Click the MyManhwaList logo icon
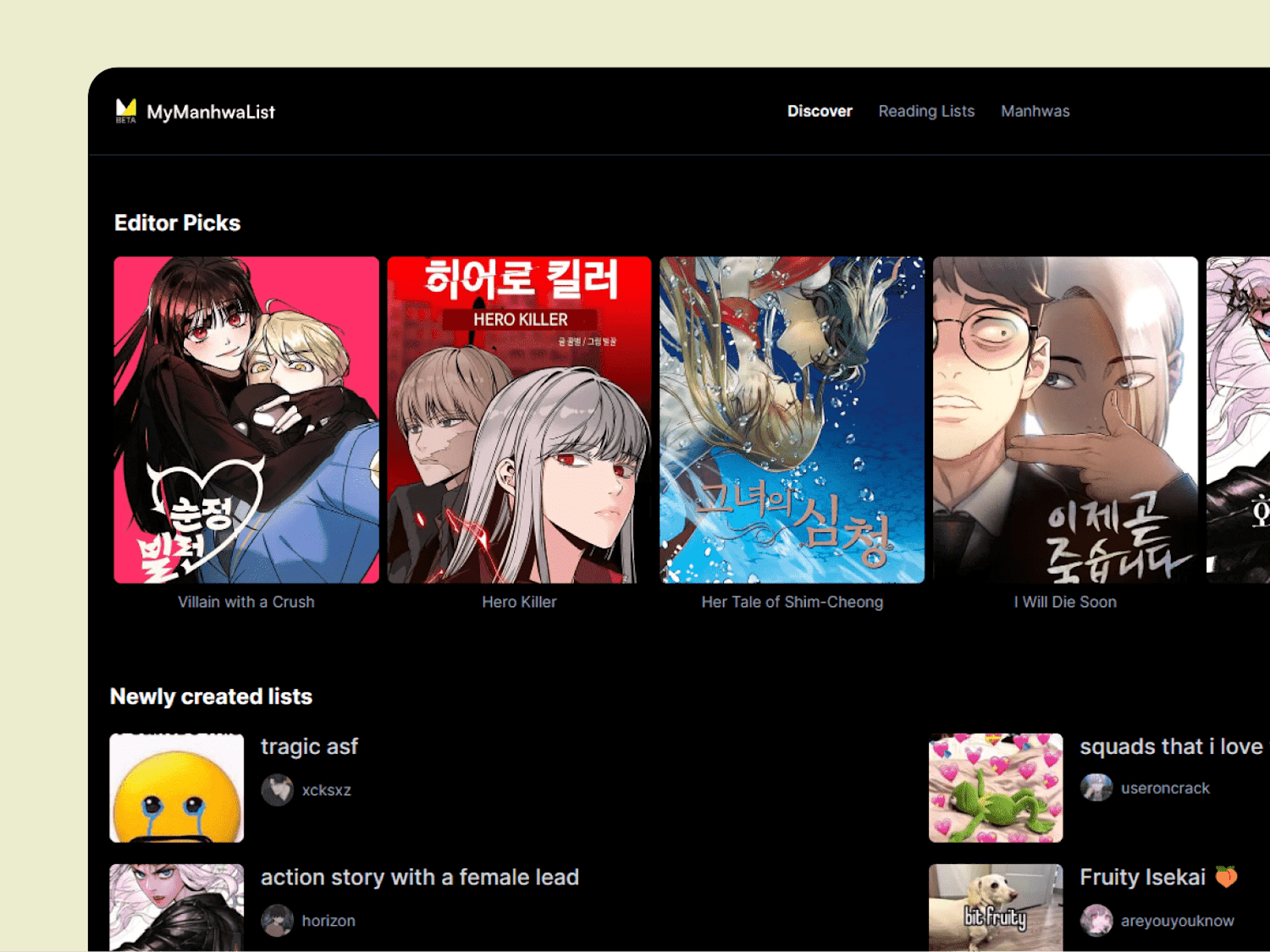The height and width of the screenshot is (952, 1270). [x=126, y=111]
